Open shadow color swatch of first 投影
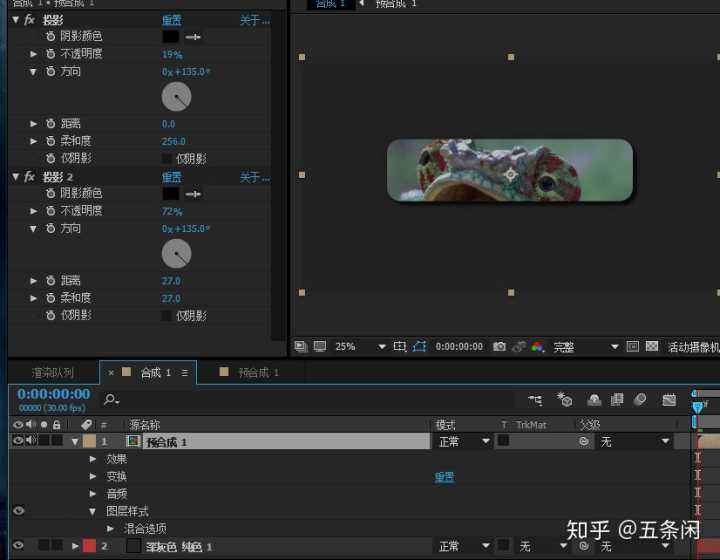This screenshot has height=560, width=720. coord(171,36)
